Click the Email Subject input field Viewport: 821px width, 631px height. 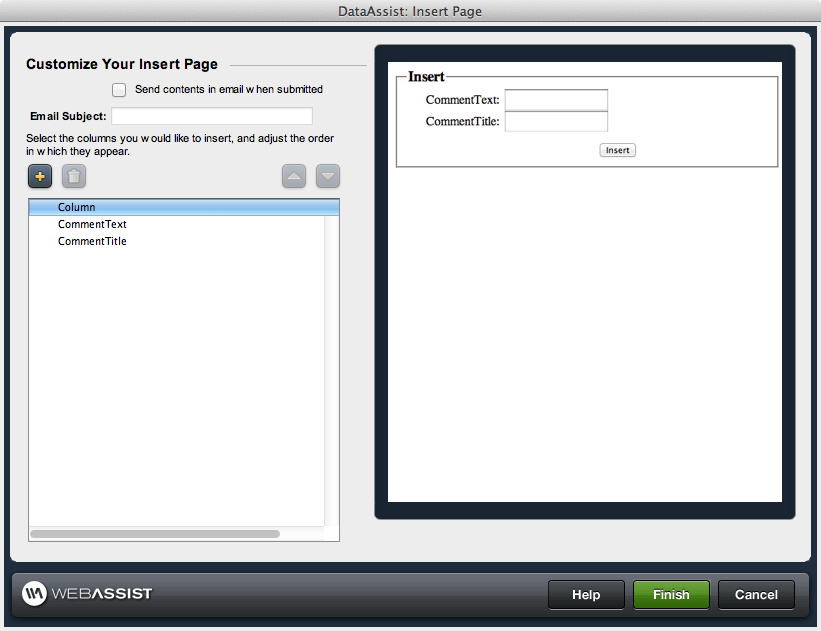point(211,116)
